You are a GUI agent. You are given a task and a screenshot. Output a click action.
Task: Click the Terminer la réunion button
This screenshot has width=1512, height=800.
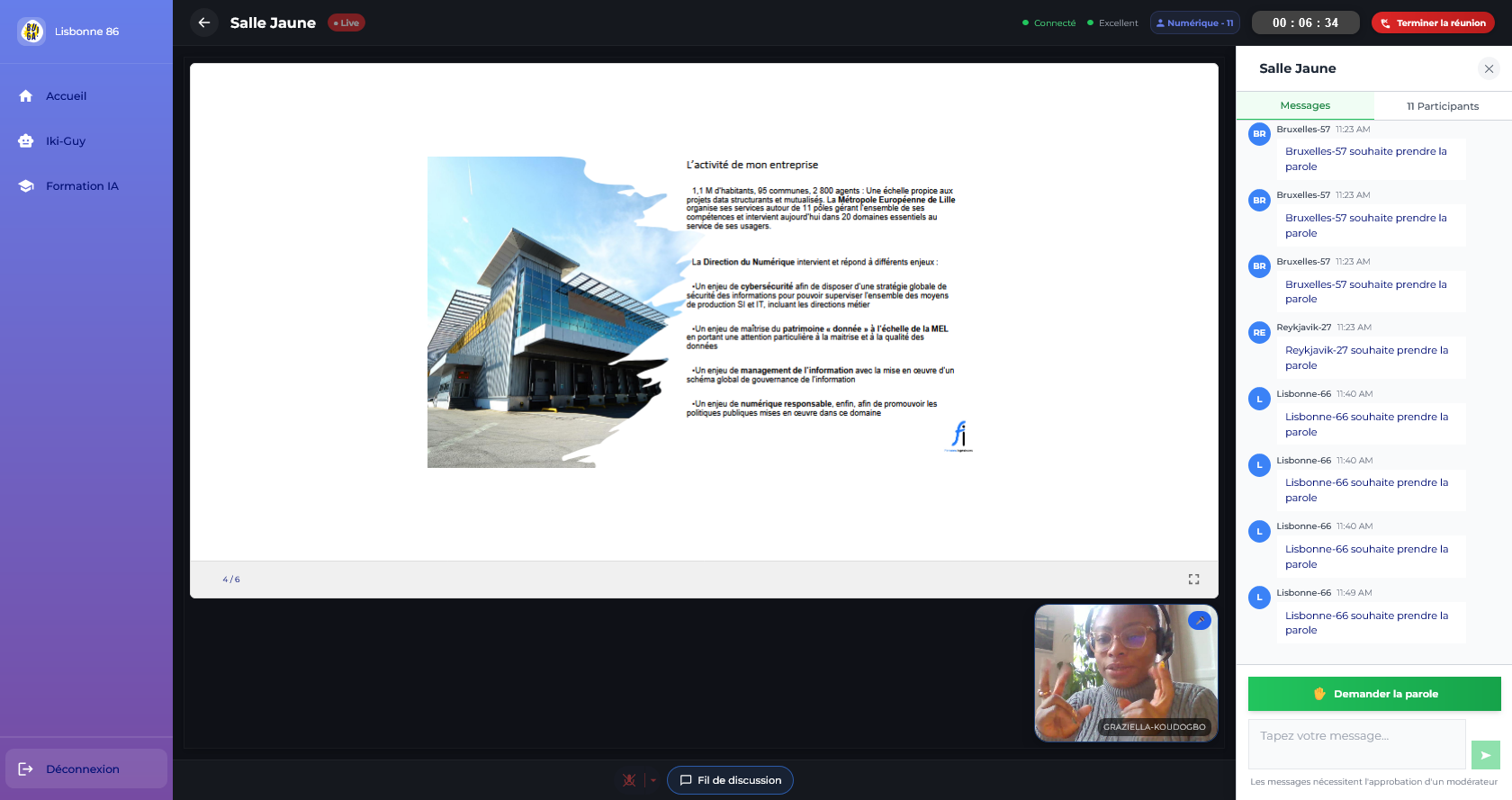(x=1433, y=22)
